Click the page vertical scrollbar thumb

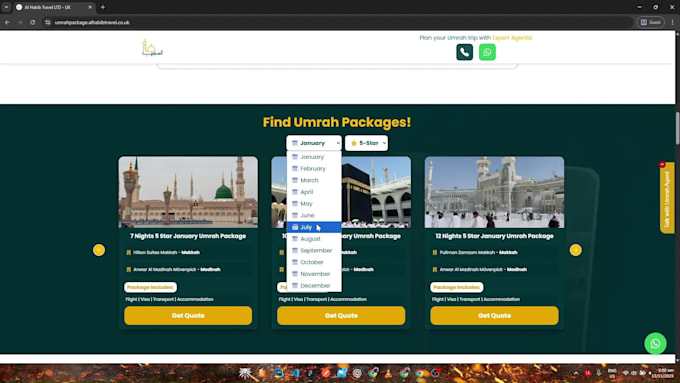(x=677, y=128)
